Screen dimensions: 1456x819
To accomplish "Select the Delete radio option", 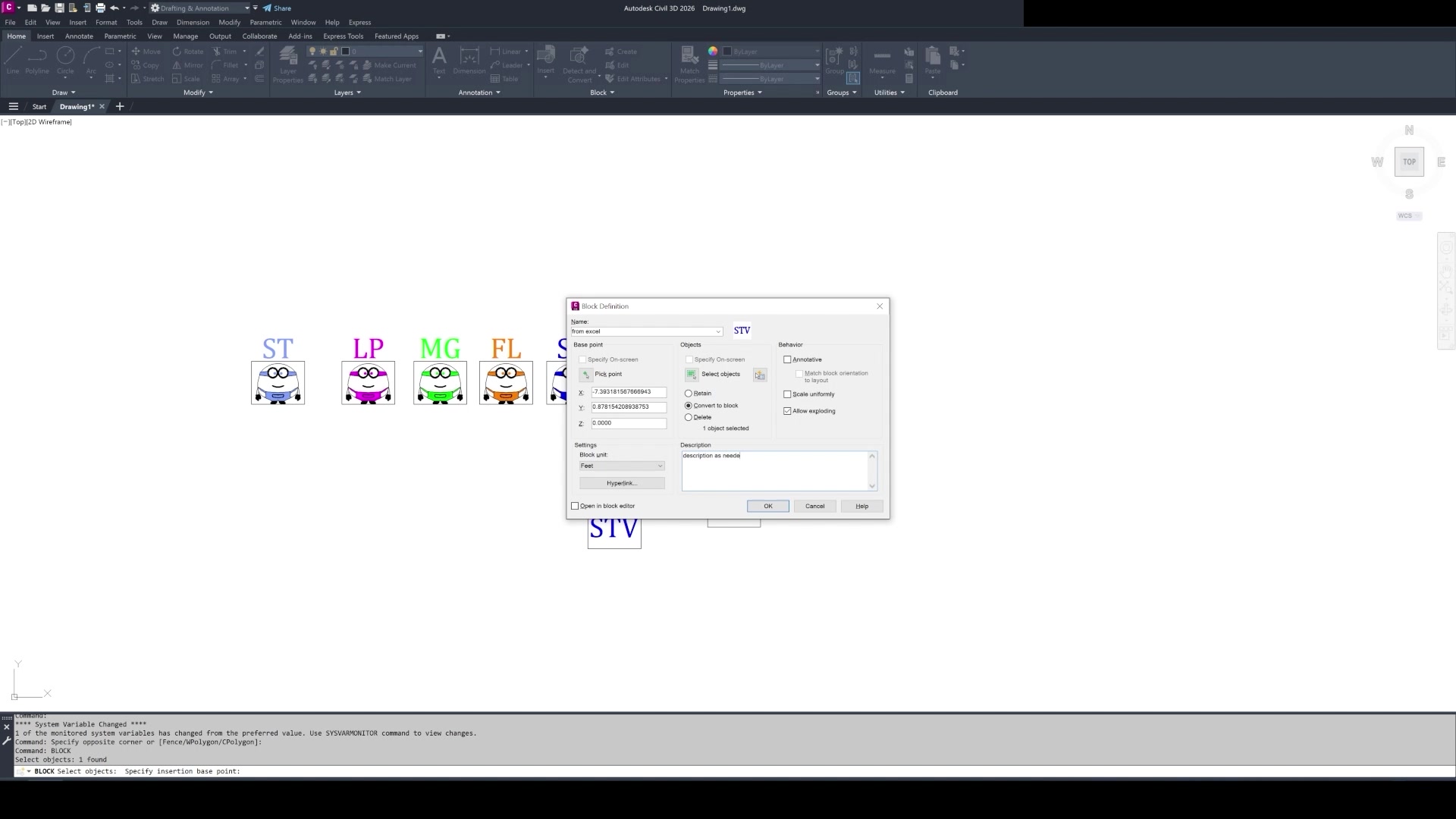I will [689, 417].
